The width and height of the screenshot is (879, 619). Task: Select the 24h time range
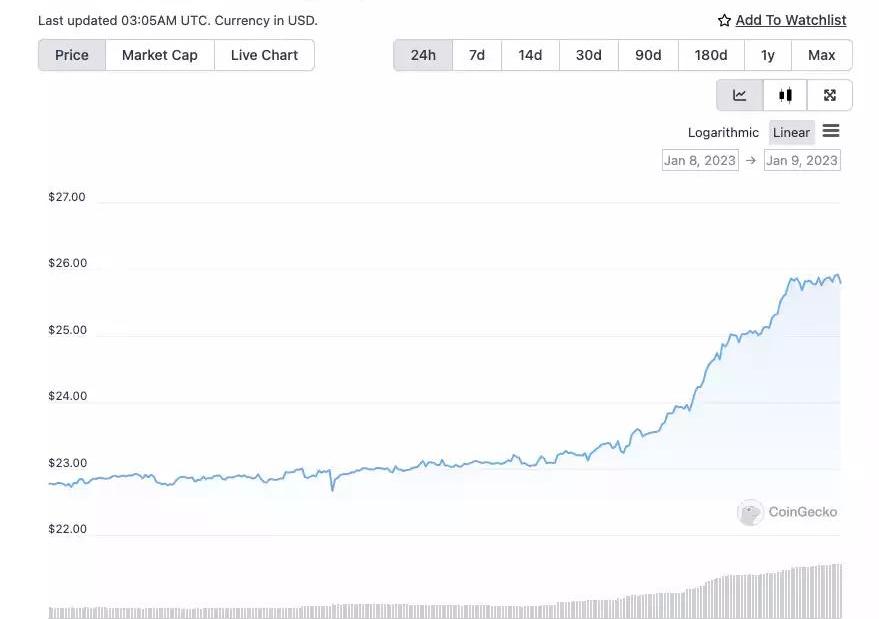[x=423, y=55]
